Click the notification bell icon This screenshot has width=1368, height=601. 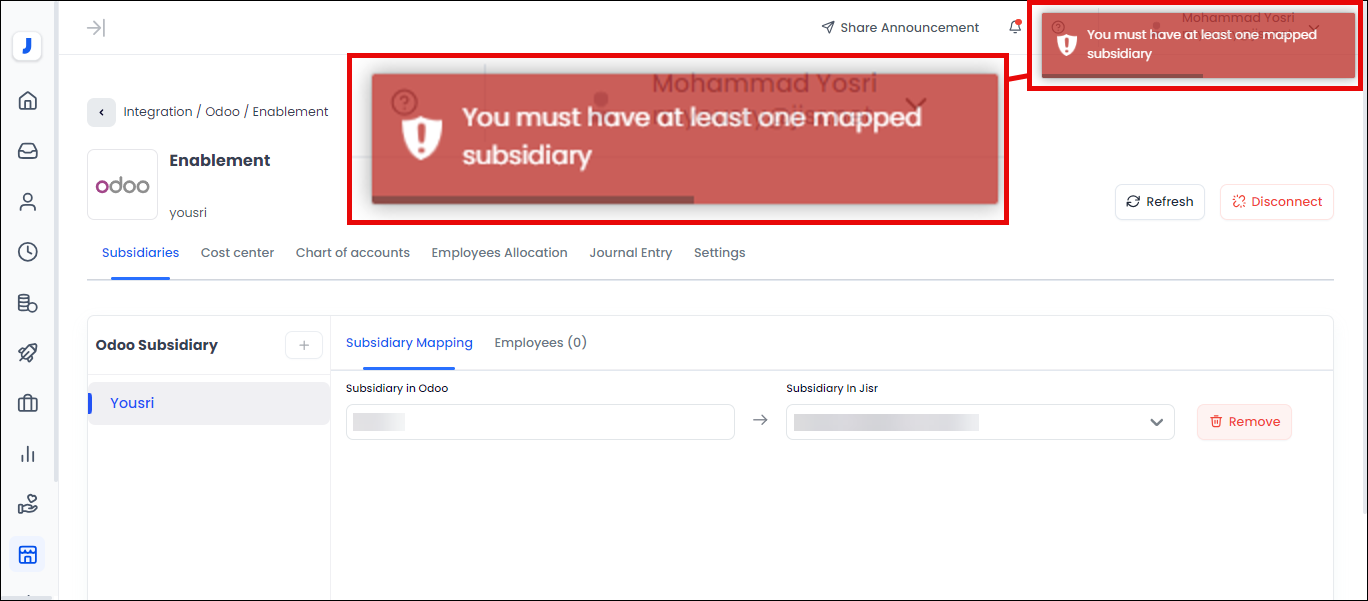pyautogui.click(x=1015, y=27)
